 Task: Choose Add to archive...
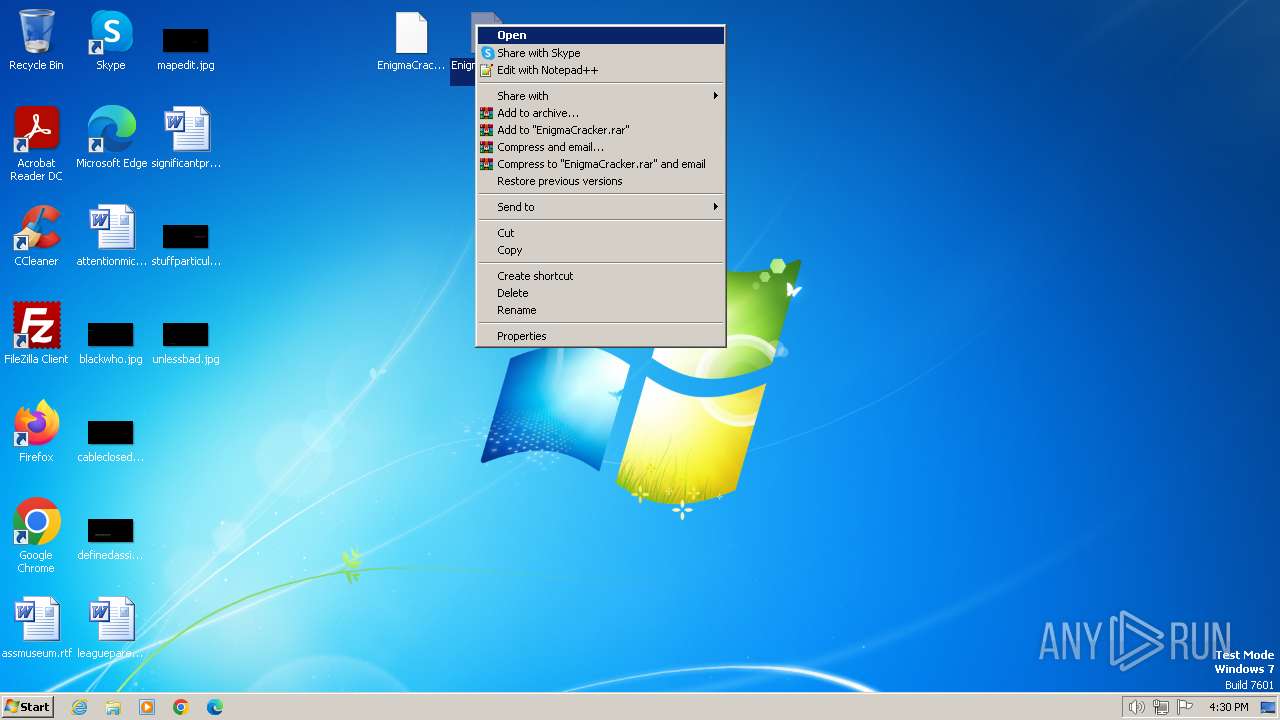[600, 113]
